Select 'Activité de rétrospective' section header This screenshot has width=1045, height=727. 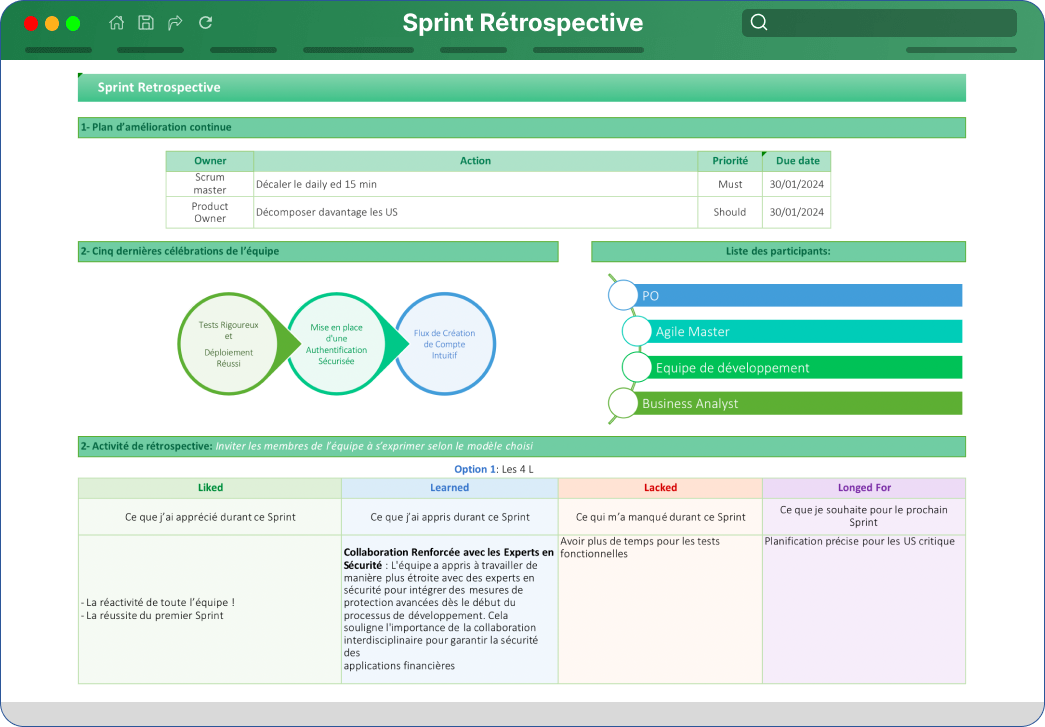521,446
